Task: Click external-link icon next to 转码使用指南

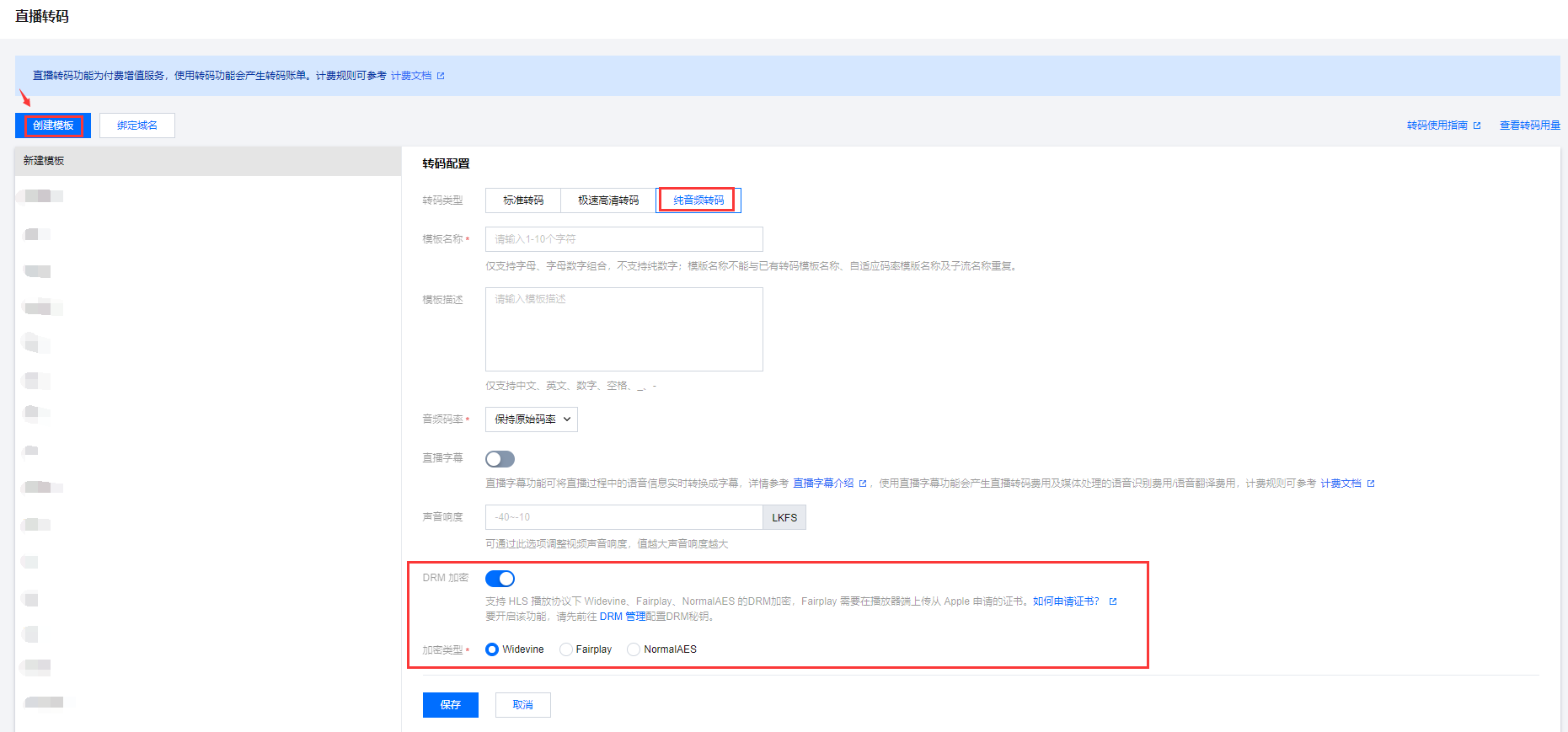Action: point(1477,126)
